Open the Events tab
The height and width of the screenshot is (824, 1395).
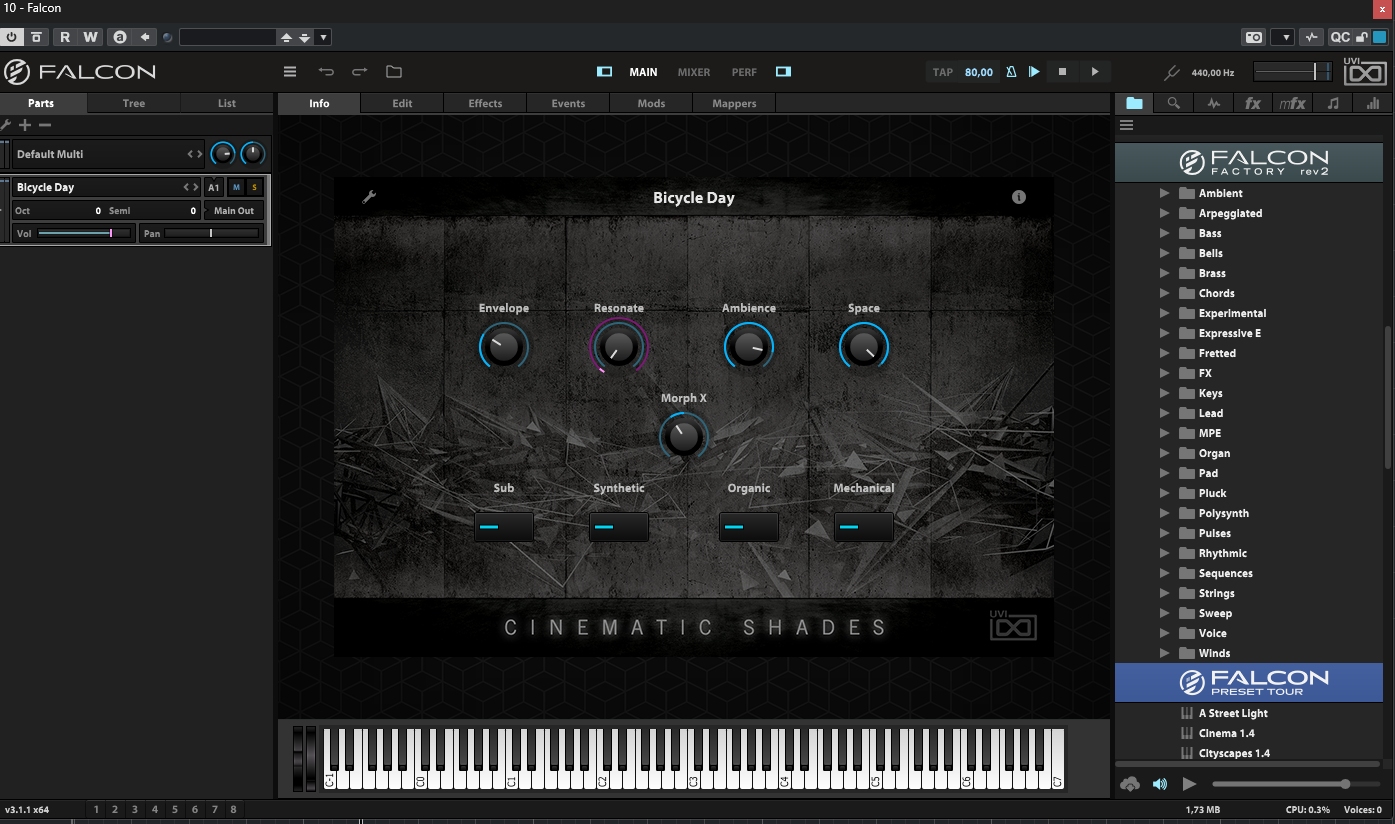(x=568, y=103)
